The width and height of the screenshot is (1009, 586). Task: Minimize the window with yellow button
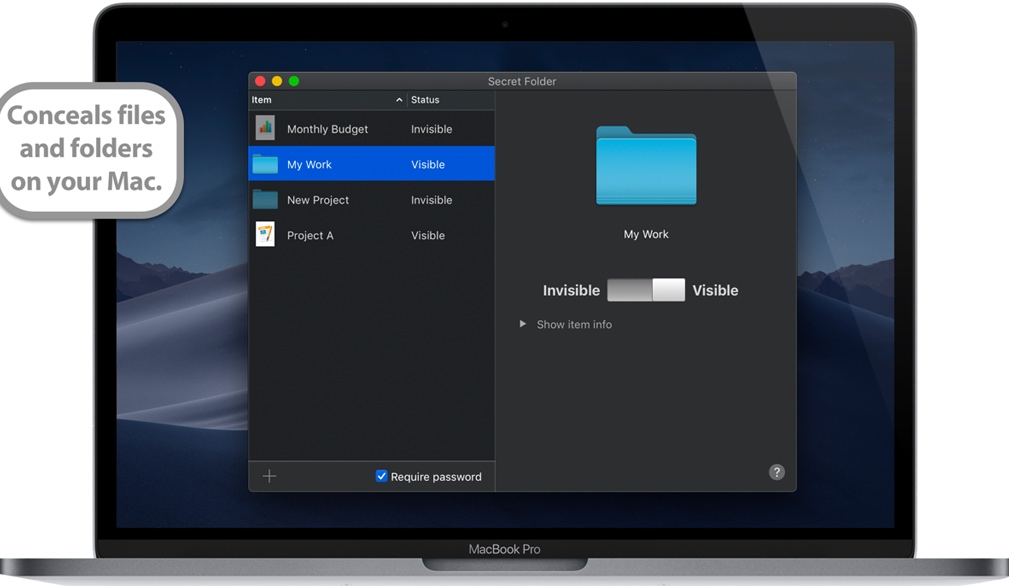point(277,81)
